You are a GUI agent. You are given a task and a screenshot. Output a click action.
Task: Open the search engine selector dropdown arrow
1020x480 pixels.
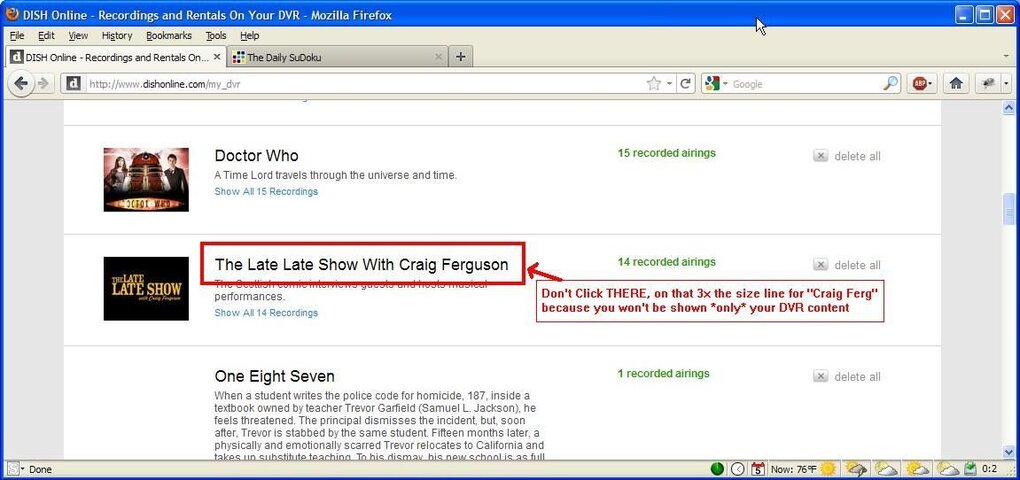coord(725,84)
